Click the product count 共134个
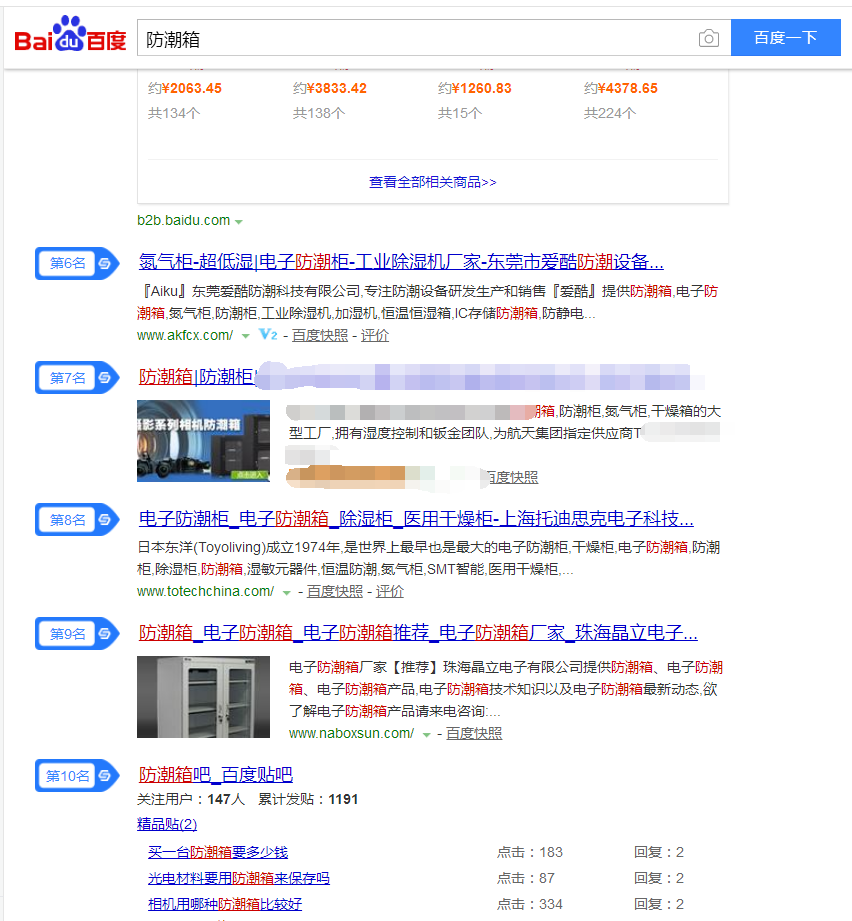Image resolution: width=852 pixels, height=921 pixels. point(174,113)
